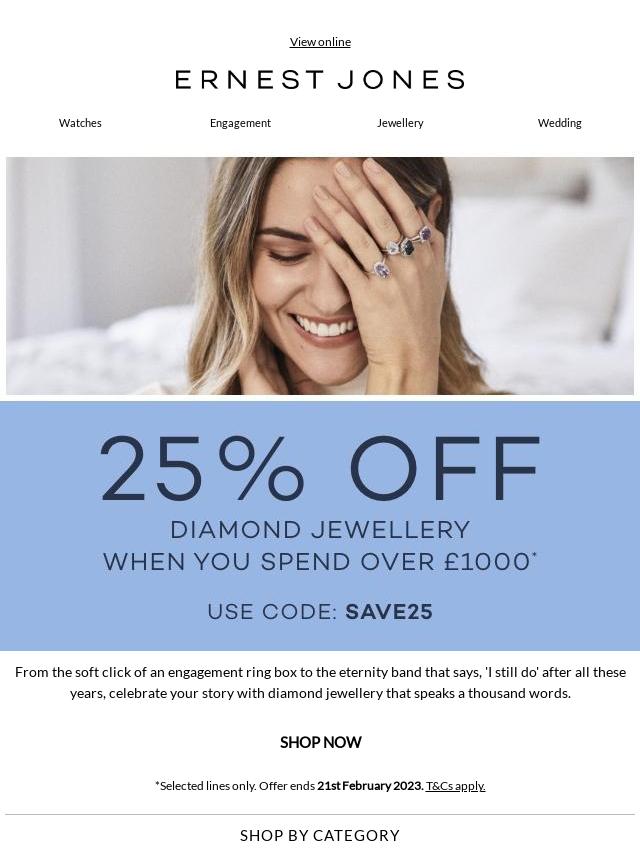The height and width of the screenshot is (854, 640).
Task: Click the WHEN YOU SPEND OVER £1000 line
Action: [x=320, y=562]
